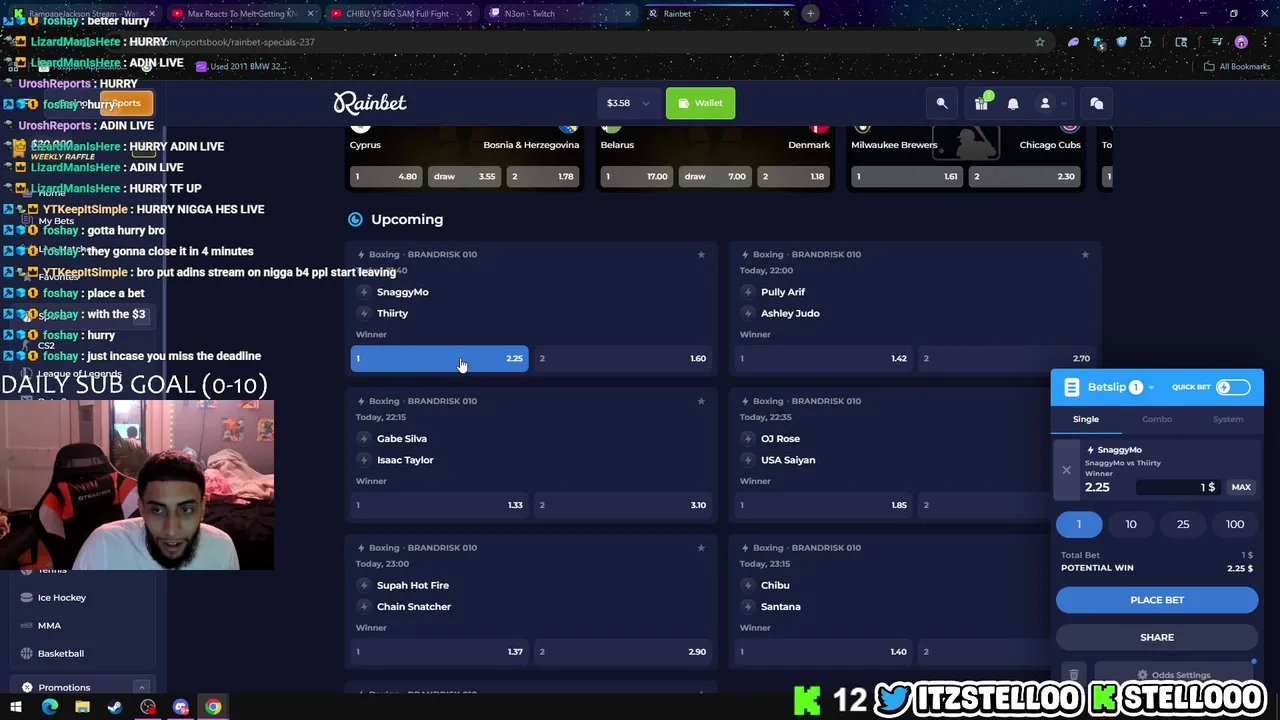The width and height of the screenshot is (1280, 720).
Task: Open All Bookmarks folder
Action: (x=1237, y=67)
